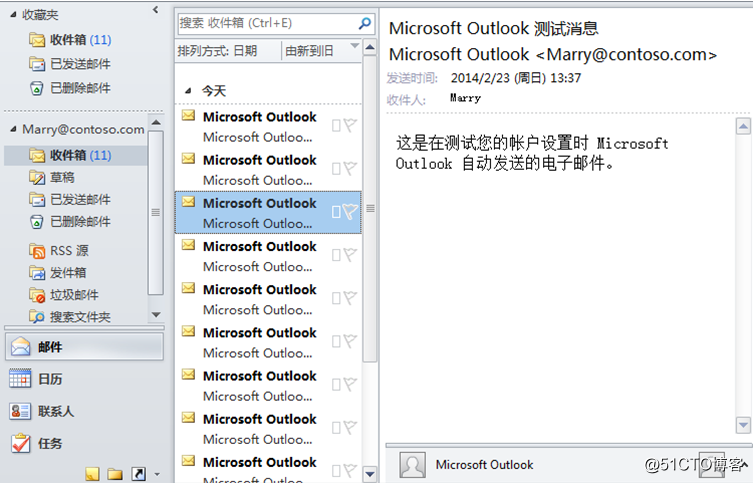
Task: Open the 发件箱 outbox folder
Action: click(58, 273)
